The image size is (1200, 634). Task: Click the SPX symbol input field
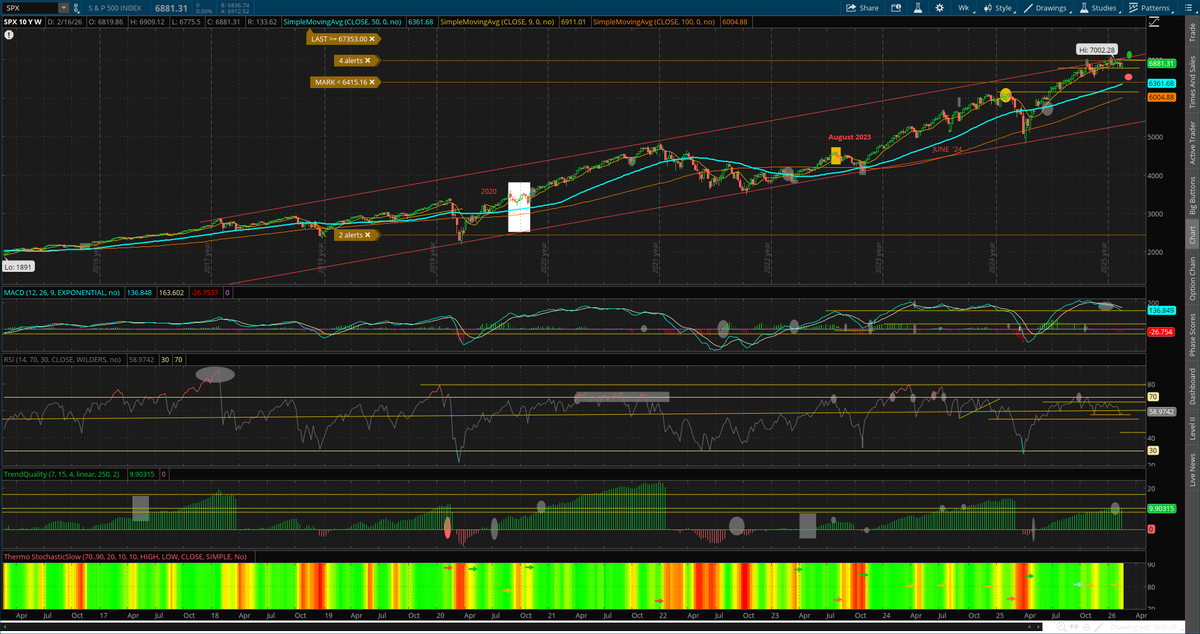click(30, 8)
